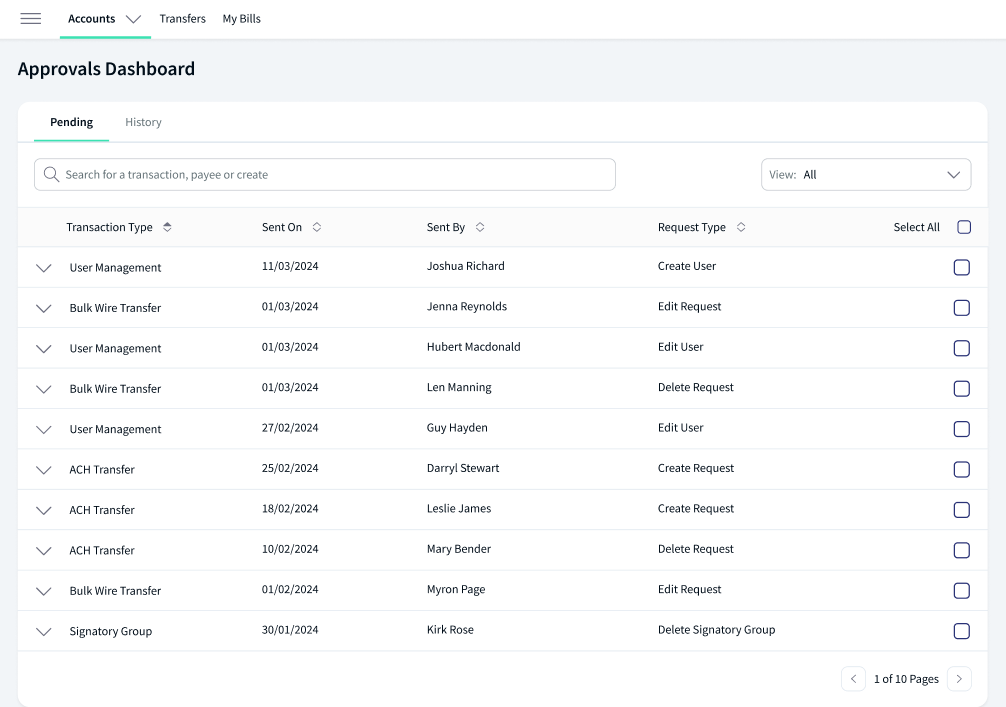Sort by Request Type arrow icon
Screen dimensions: 1006x707
[x=741, y=227]
